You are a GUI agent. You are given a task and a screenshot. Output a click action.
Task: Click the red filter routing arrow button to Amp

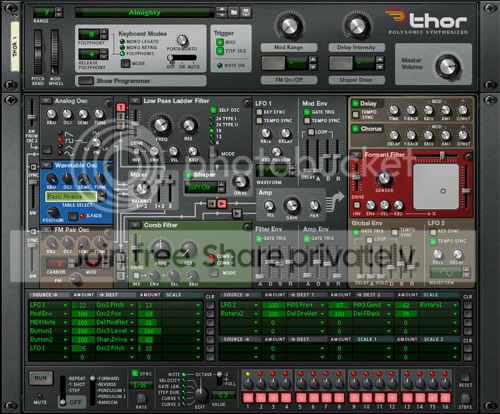221,203
